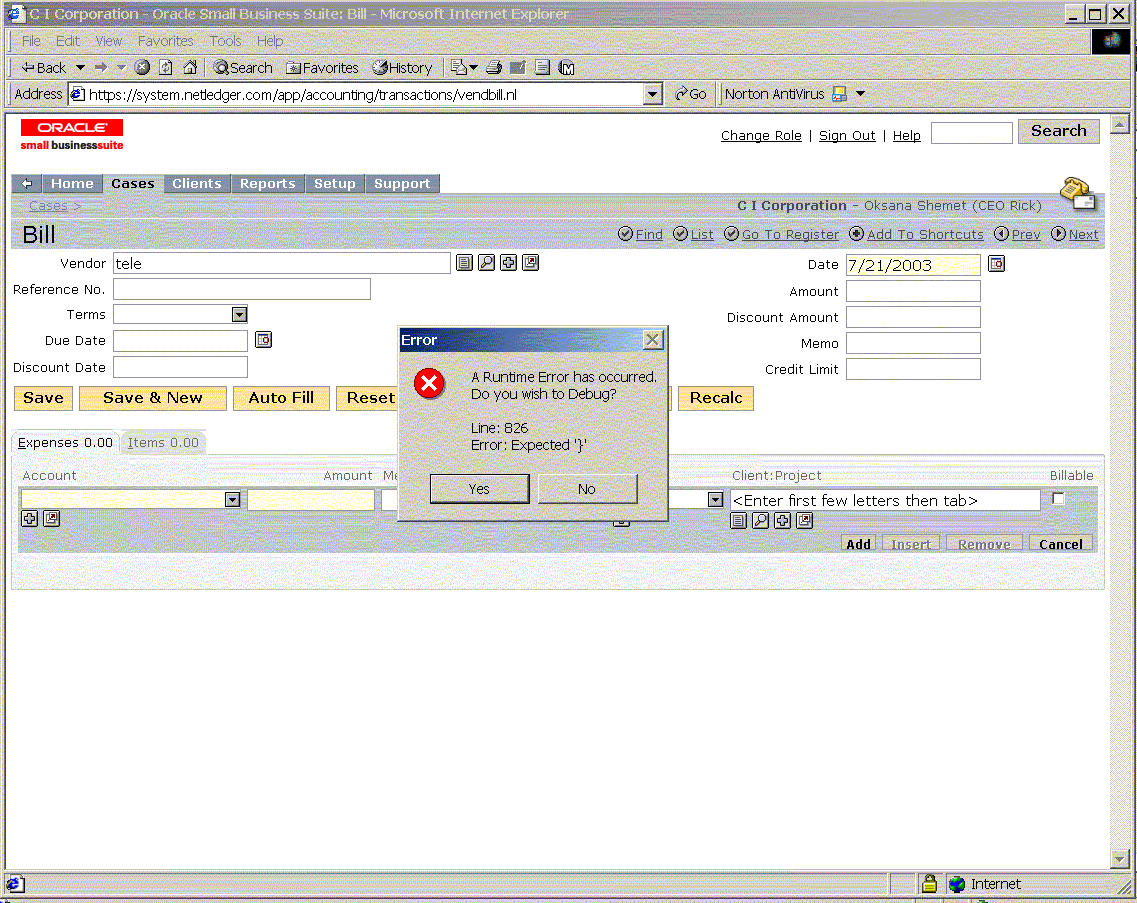Toggle the Billable checkbox
Viewport: 1137px width, 903px height.
[x=1059, y=498]
